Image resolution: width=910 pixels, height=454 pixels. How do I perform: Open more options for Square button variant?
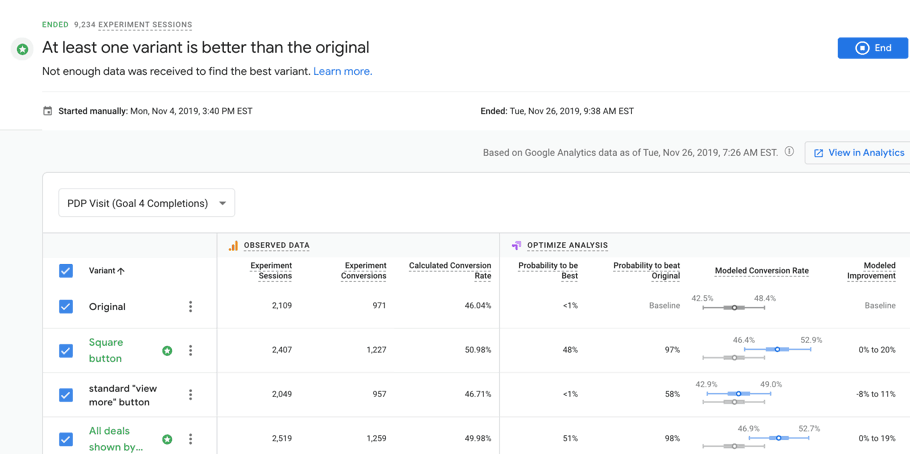tap(190, 351)
